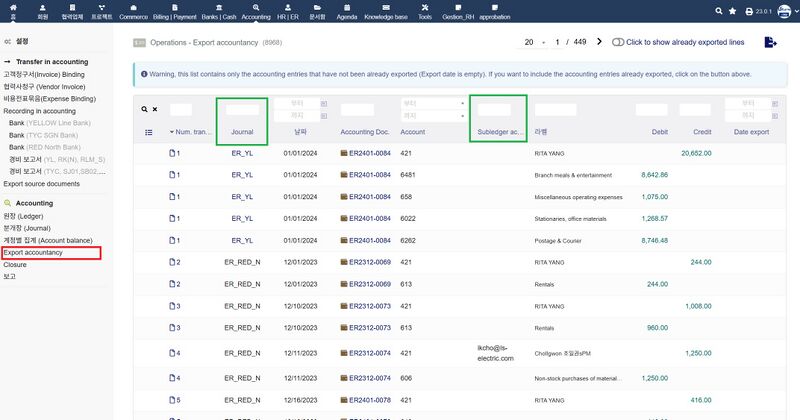
Task: Click the Accounting Doc. filter input
Action: [358, 109]
